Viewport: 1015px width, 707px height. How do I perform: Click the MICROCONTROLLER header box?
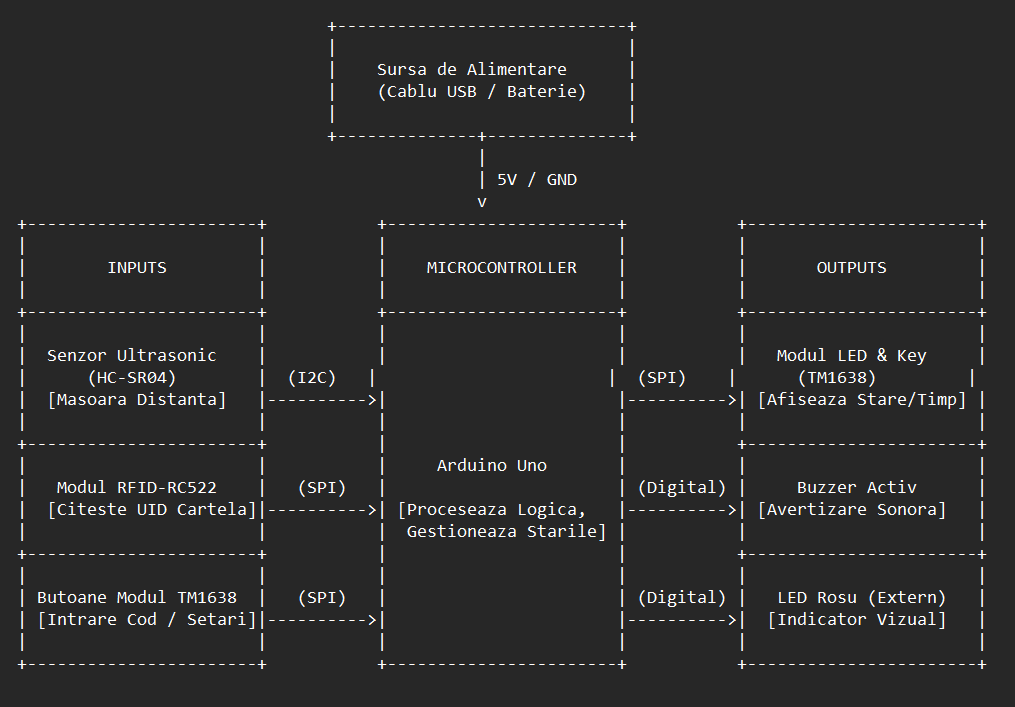(x=502, y=269)
